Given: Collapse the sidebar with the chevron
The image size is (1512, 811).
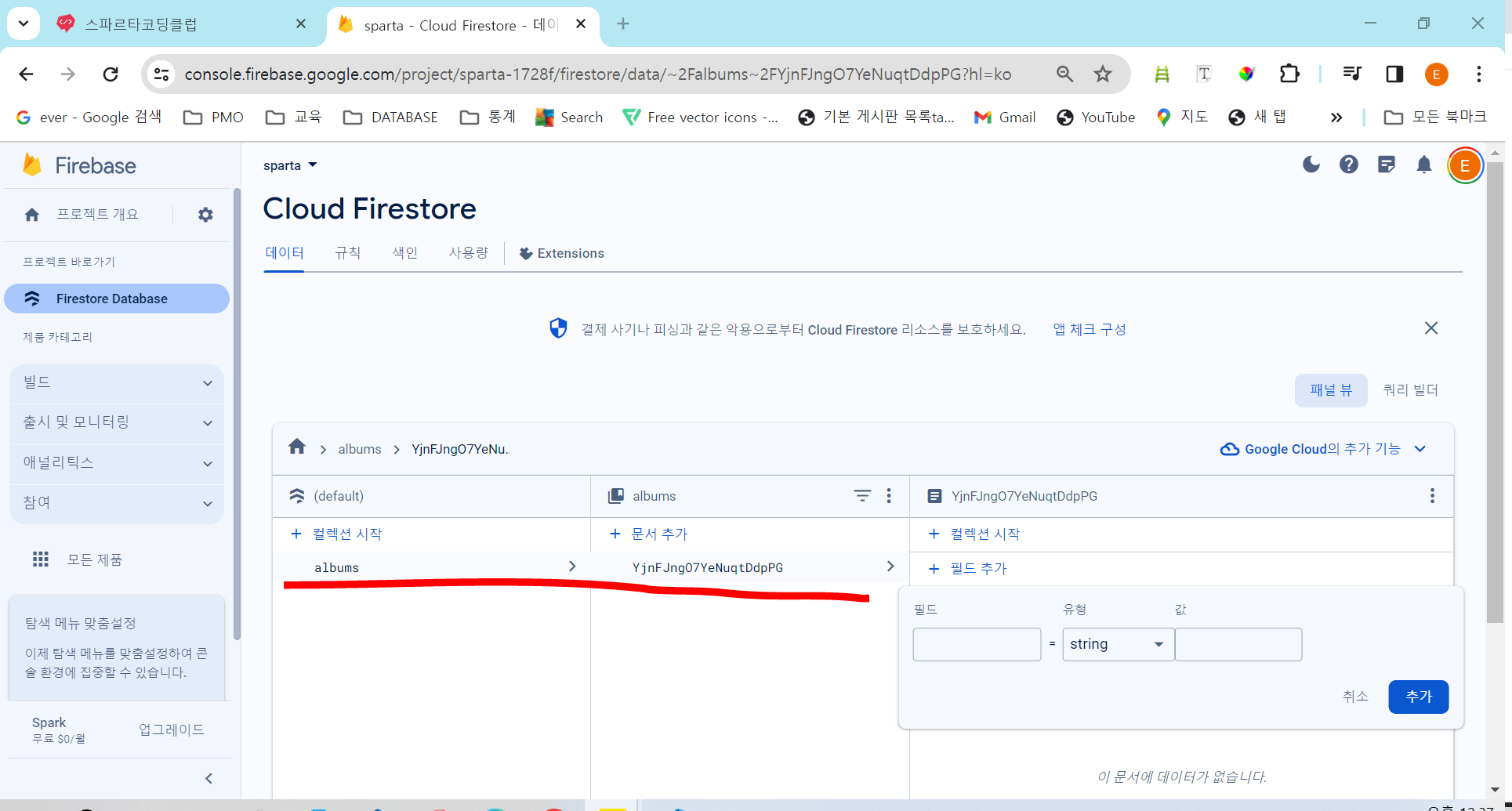Looking at the screenshot, I should (208, 778).
